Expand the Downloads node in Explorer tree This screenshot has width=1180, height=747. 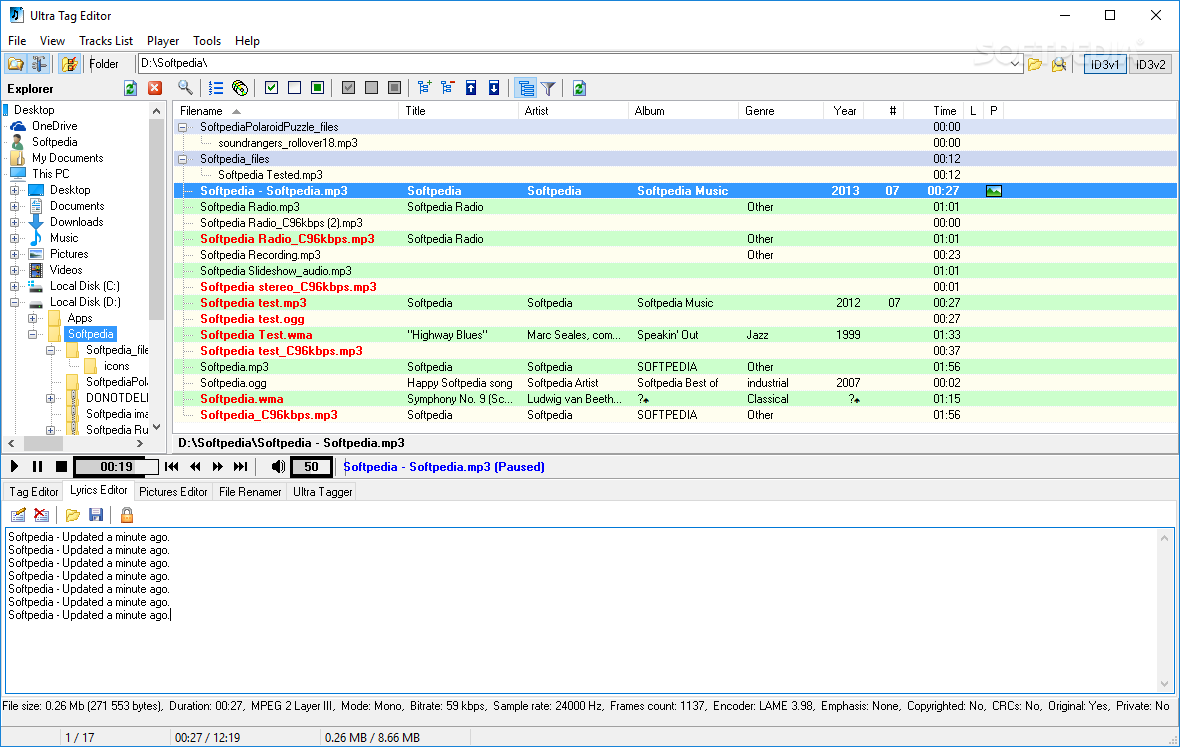point(14,223)
